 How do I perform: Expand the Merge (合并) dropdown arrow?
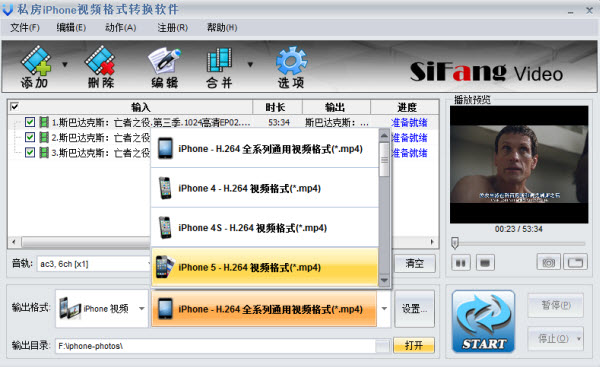click(250, 65)
